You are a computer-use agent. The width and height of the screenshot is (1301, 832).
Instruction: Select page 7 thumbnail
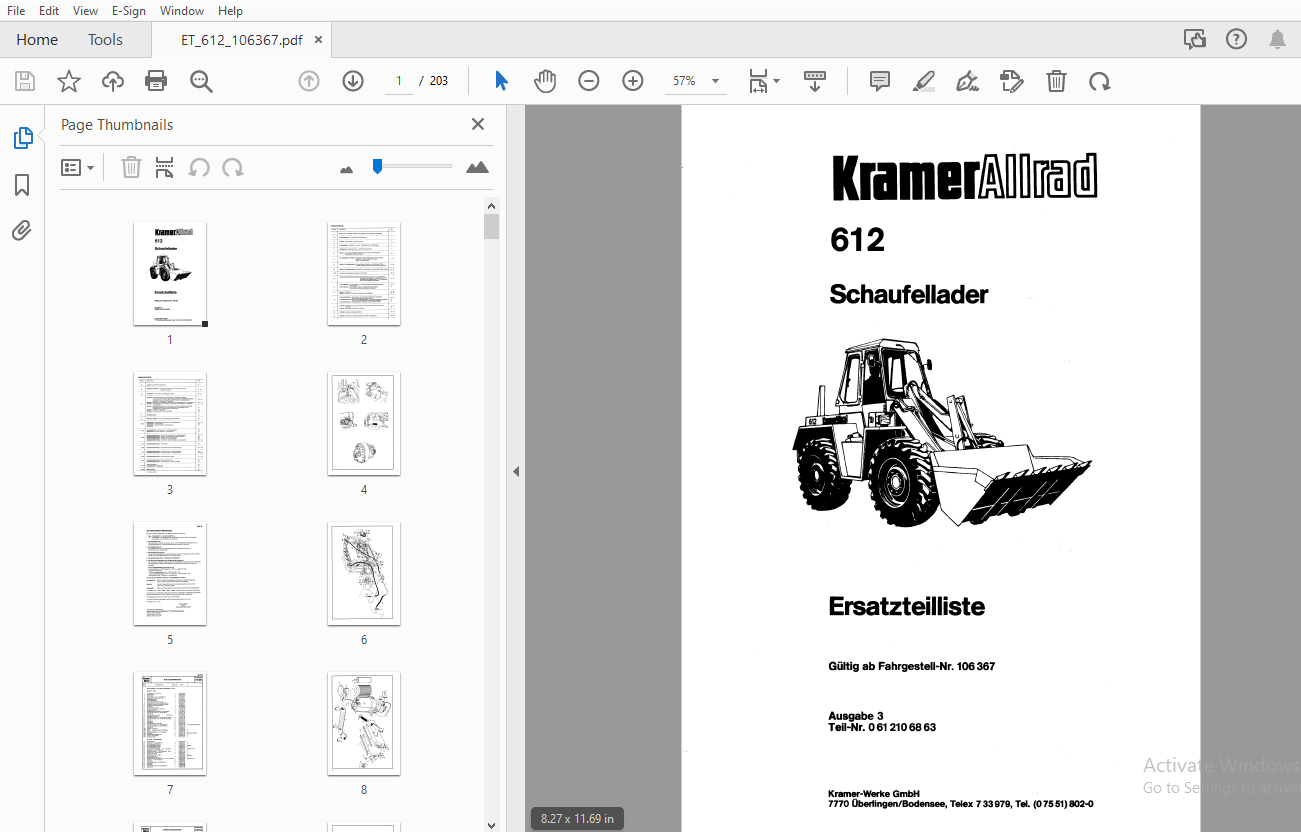[x=170, y=724]
